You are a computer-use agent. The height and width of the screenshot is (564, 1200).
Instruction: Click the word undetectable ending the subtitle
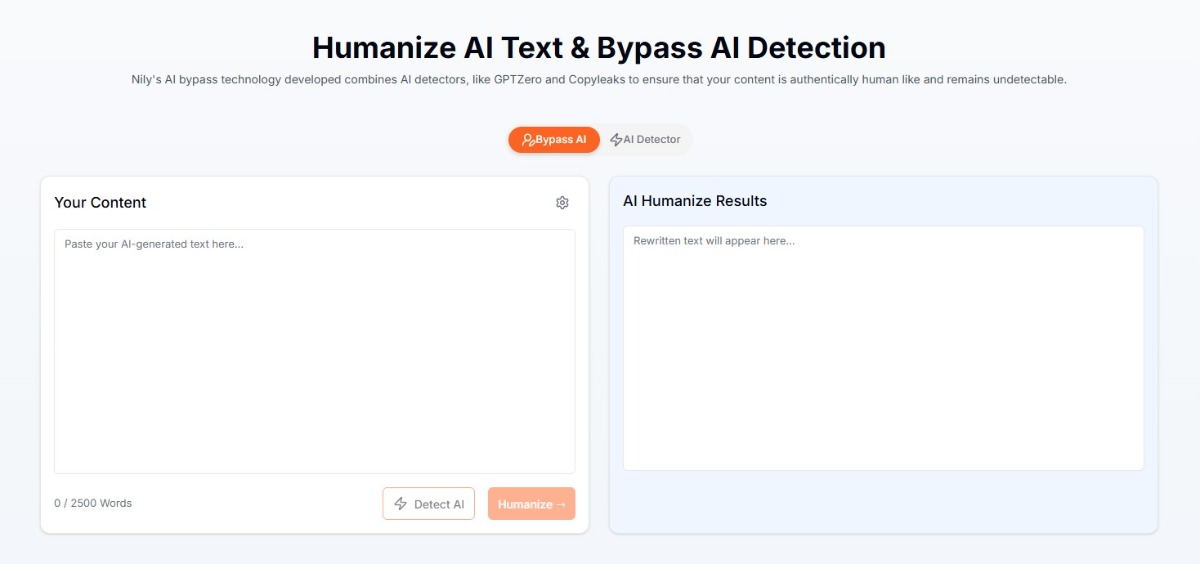point(1030,79)
